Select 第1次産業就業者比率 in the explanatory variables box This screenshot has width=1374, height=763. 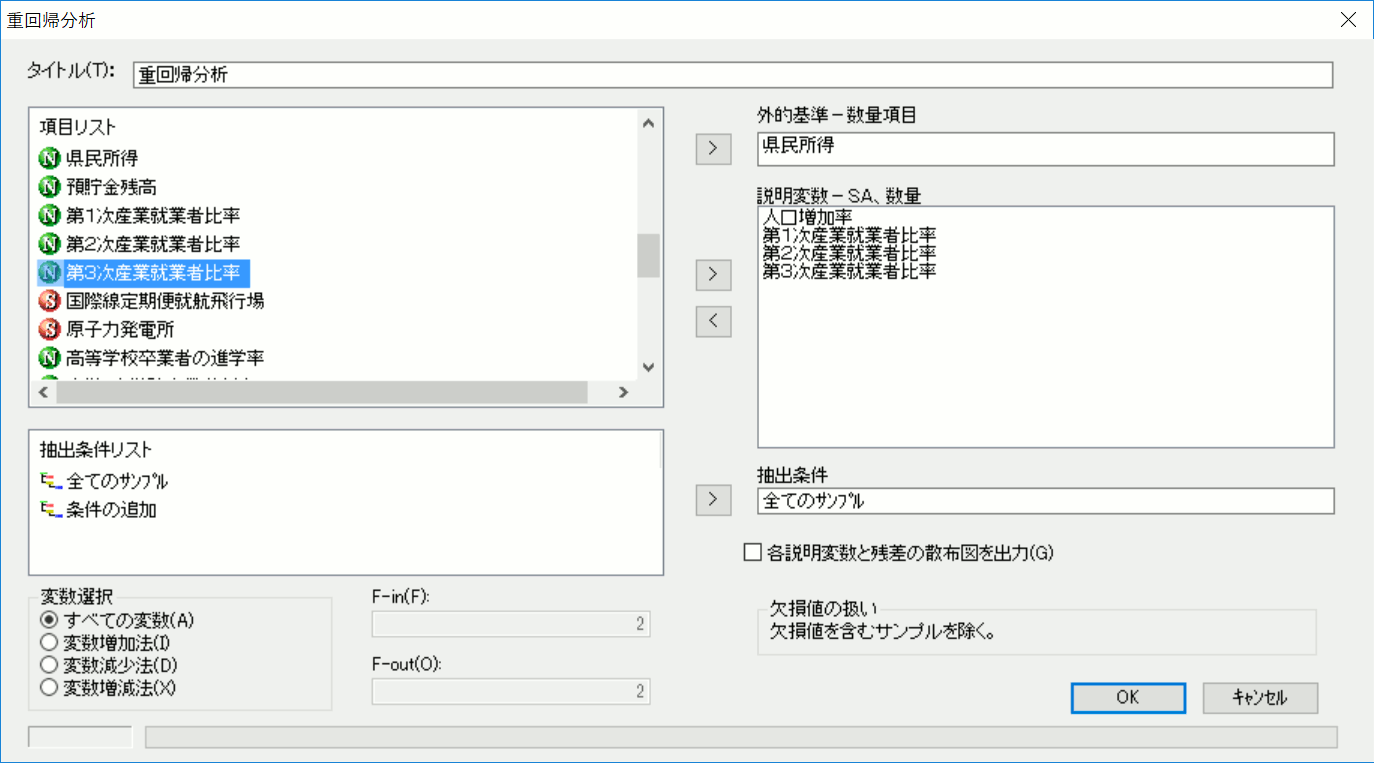pyautogui.click(x=849, y=235)
